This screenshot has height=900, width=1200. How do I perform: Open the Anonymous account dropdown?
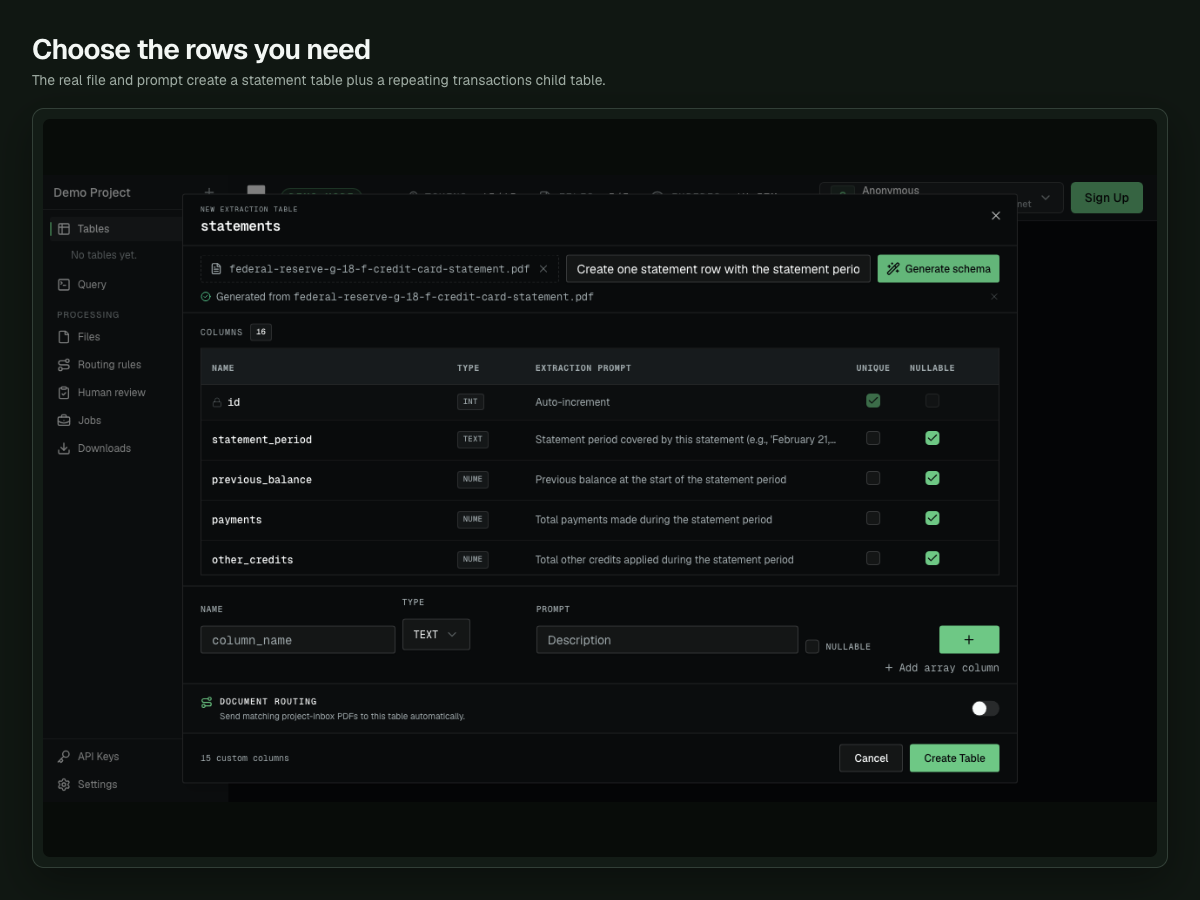point(941,198)
